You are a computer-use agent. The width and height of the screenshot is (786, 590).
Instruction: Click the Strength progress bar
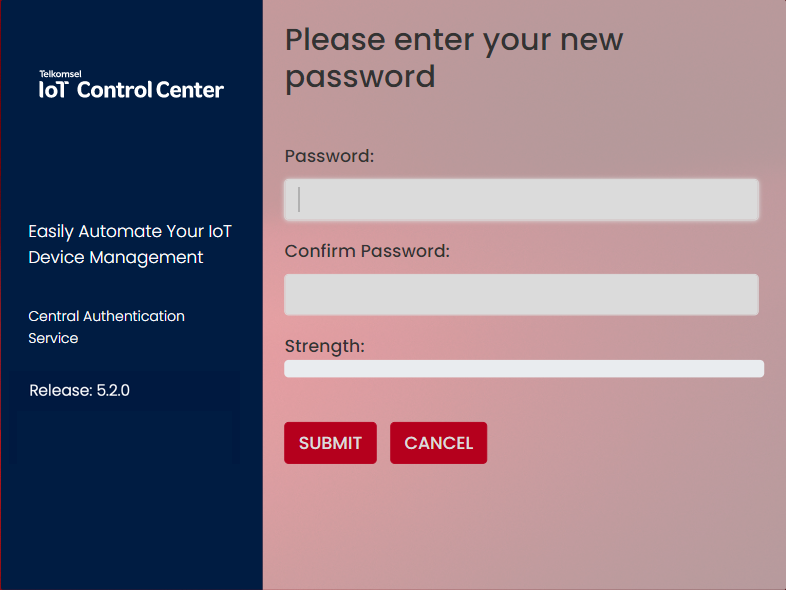(524, 369)
